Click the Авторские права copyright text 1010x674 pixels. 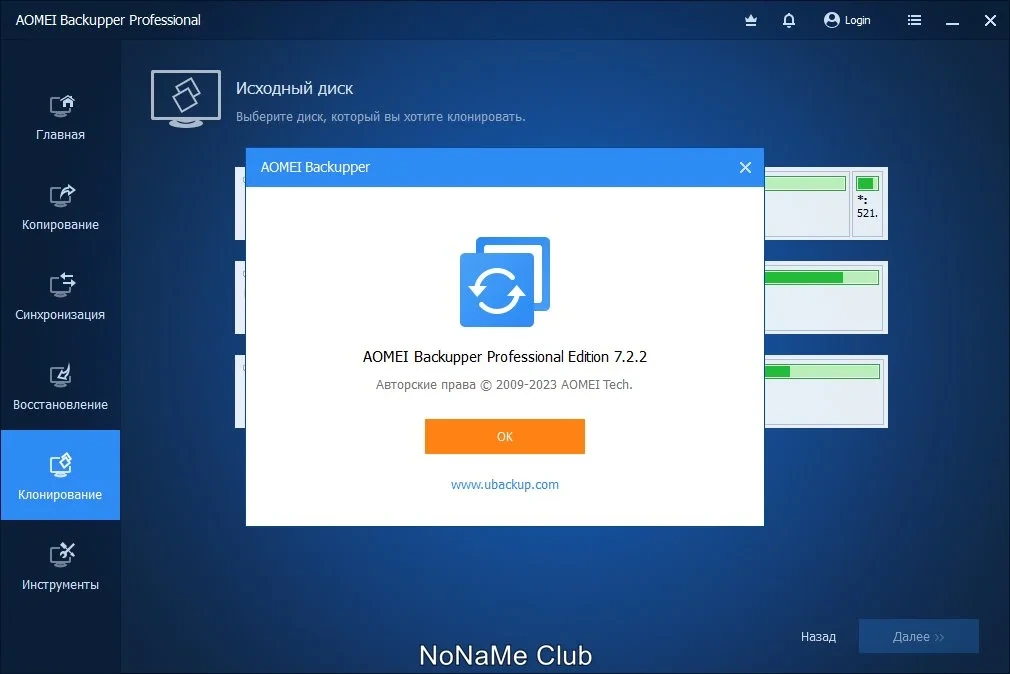[504, 385]
